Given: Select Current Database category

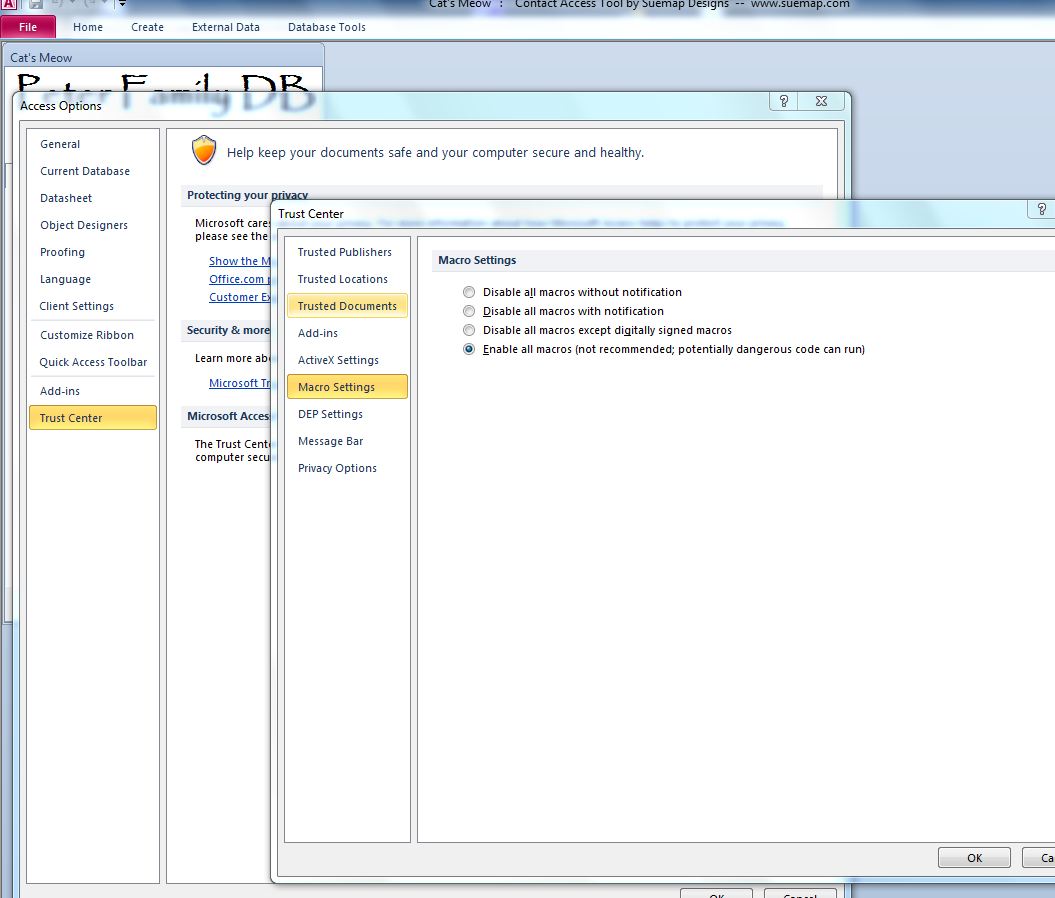Looking at the screenshot, I should (x=93, y=171).
